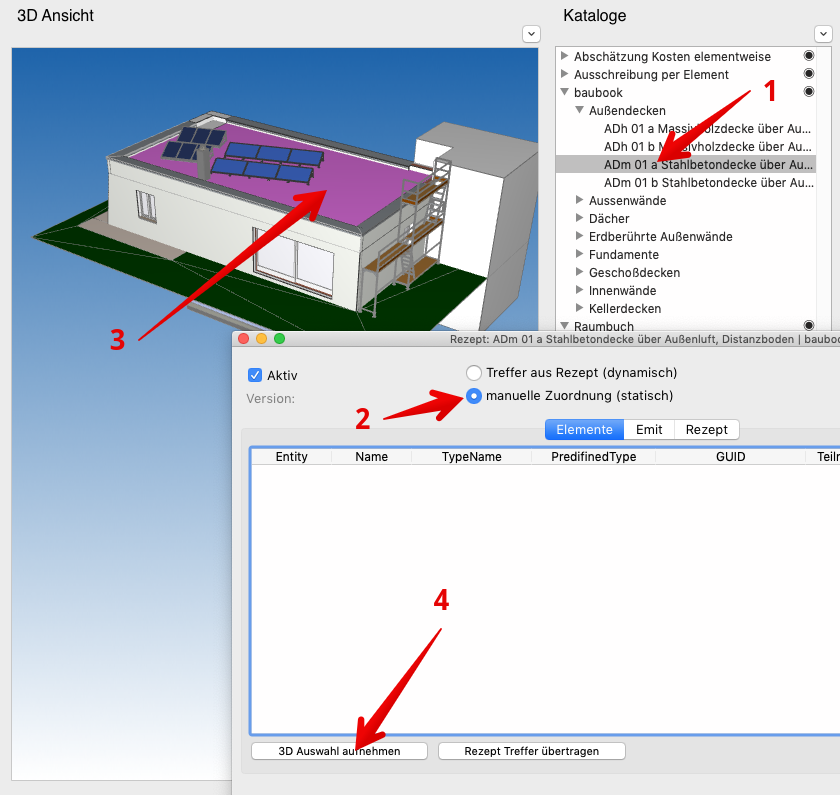Expand the Aussenwände catalog folder
Screen dimensions: 840x795
click(579, 201)
